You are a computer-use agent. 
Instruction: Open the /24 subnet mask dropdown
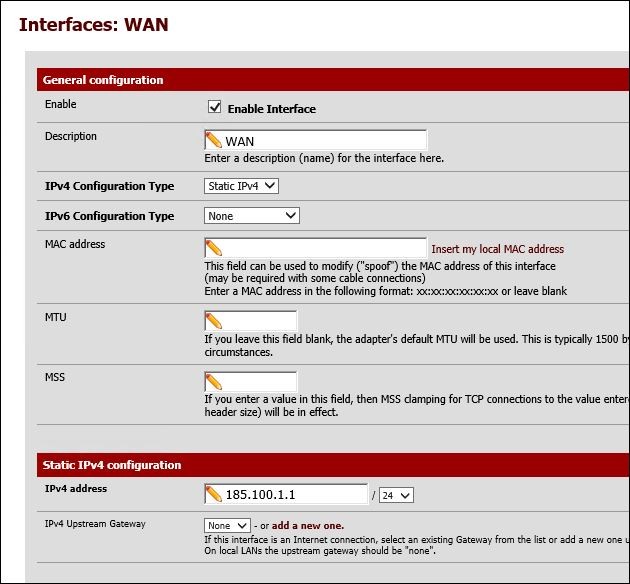pyautogui.click(x=397, y=495)
